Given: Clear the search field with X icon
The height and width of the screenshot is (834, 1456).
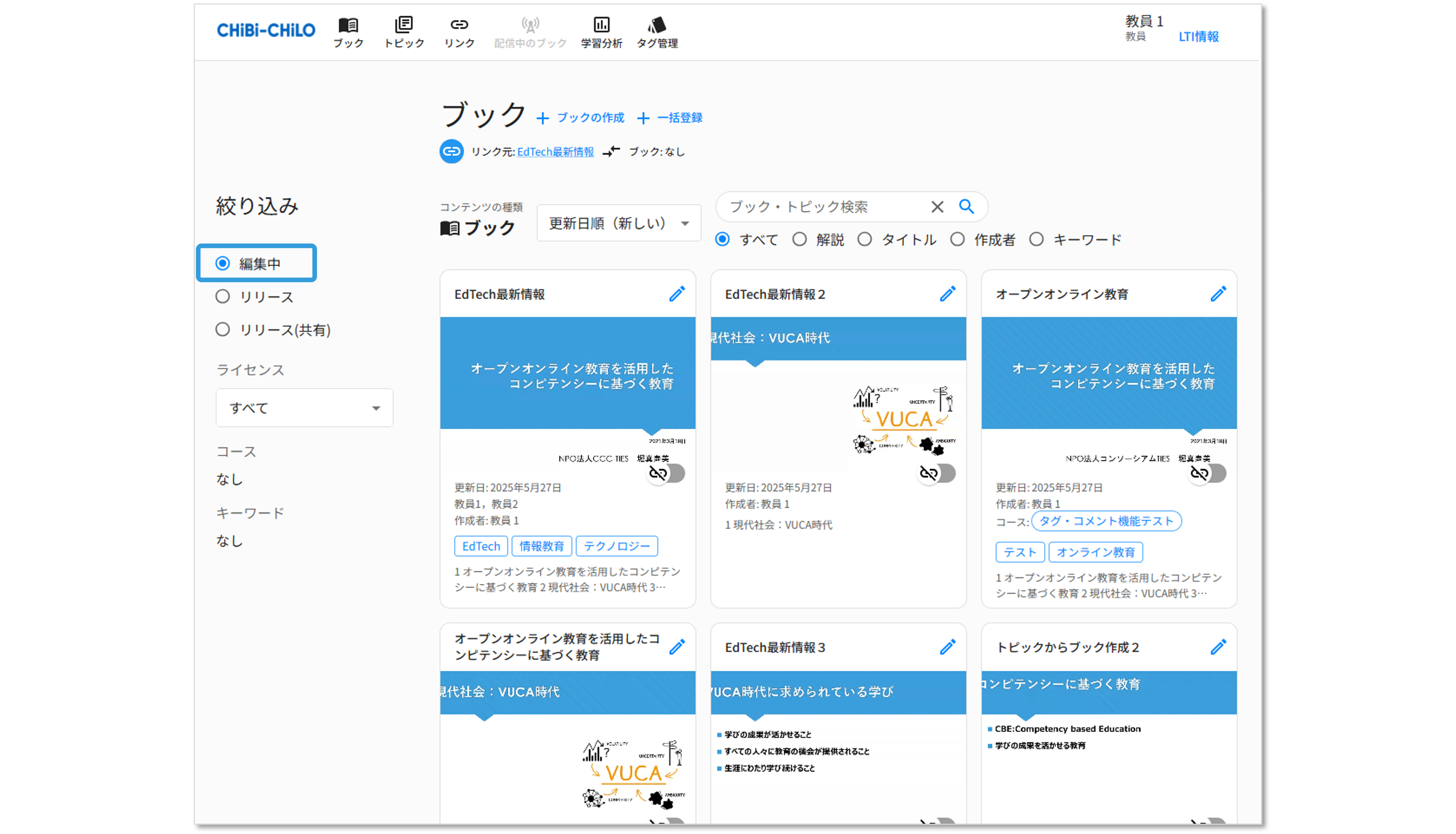Looking at the screenshot, I should coord(937,207).
